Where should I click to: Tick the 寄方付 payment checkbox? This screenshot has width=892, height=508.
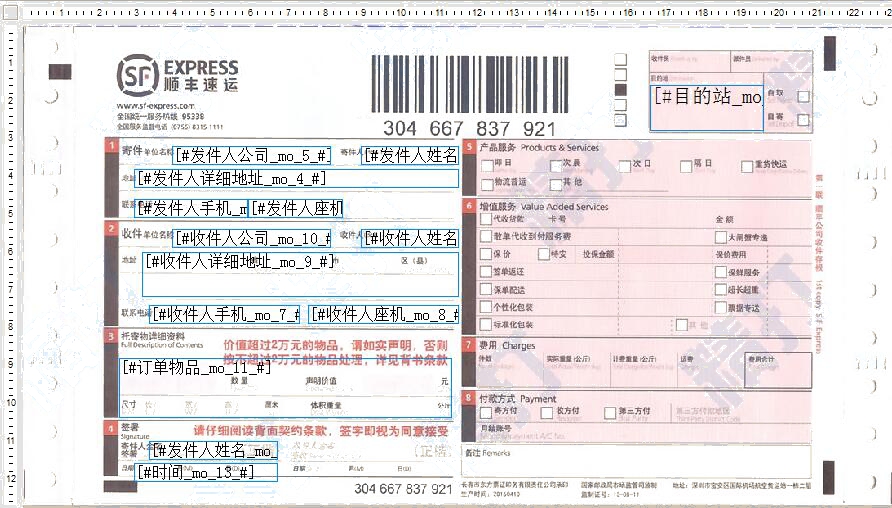pyautogui.click(x=487, y=411)
